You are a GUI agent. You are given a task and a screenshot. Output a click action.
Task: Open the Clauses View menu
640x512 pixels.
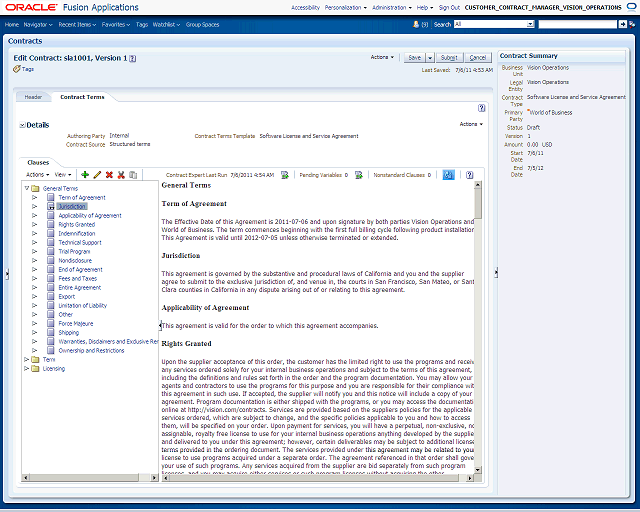coord(63,174)
